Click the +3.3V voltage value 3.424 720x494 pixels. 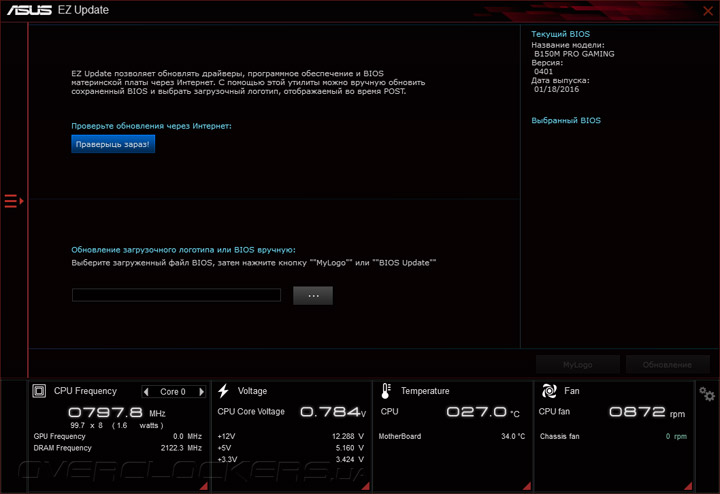(x=349, y=459)
